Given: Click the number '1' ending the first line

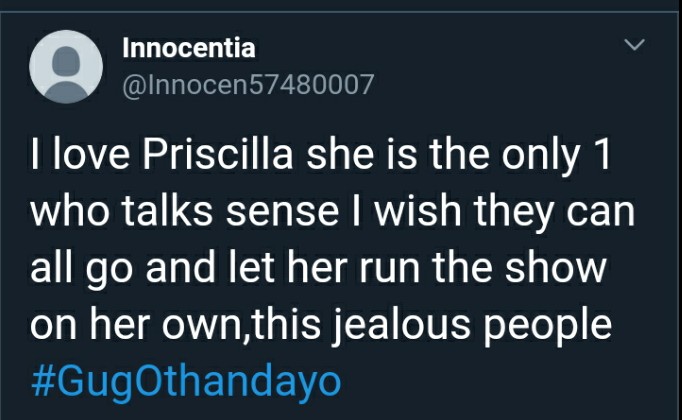Looking at the screenshot, I should pyautogui.click(x=603, y=155).
